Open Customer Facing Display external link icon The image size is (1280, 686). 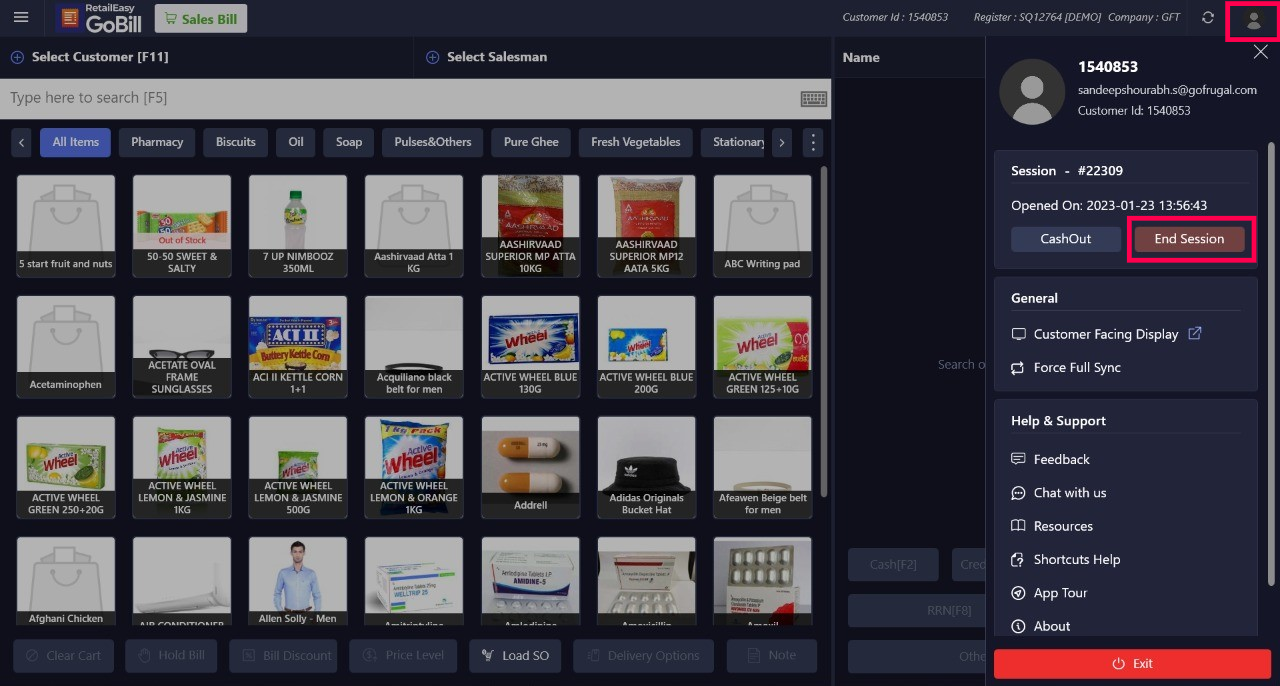1194,334
